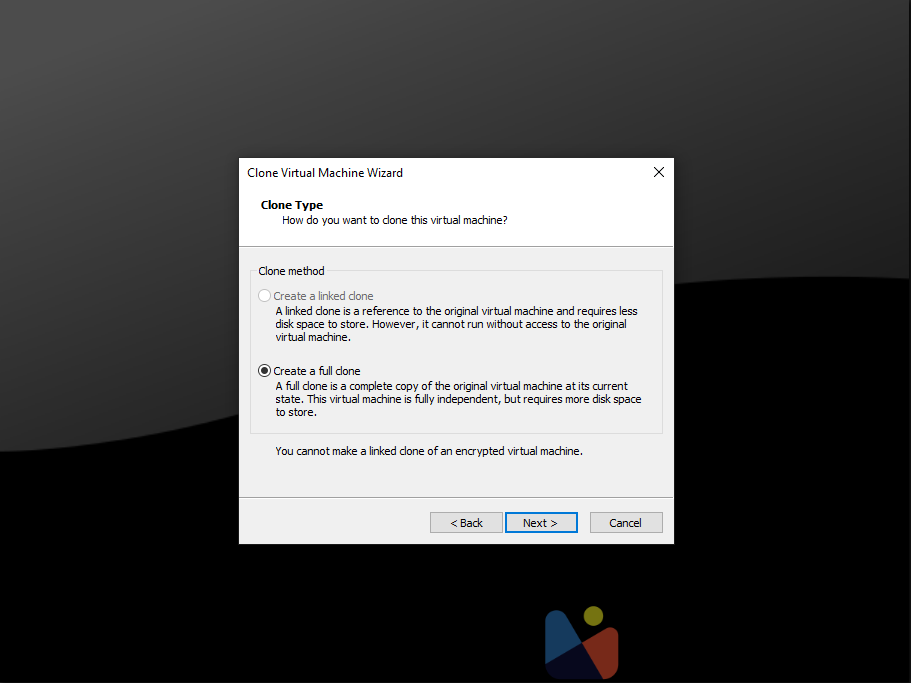Return to the previous step with Back
Screen dimensions: 911x683
click(x=466, y=522)
